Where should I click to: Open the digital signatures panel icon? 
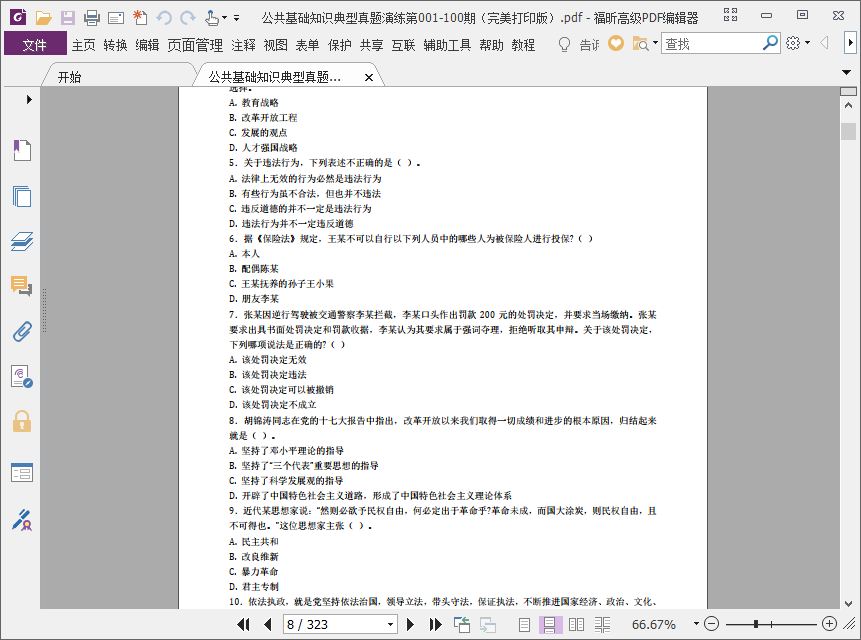click(x=22, y=377)
